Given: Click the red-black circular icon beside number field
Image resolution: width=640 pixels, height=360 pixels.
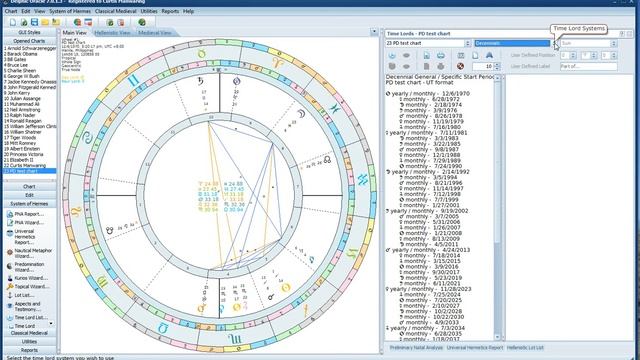Looking at the screenshot, I should [x=460, y=66].
